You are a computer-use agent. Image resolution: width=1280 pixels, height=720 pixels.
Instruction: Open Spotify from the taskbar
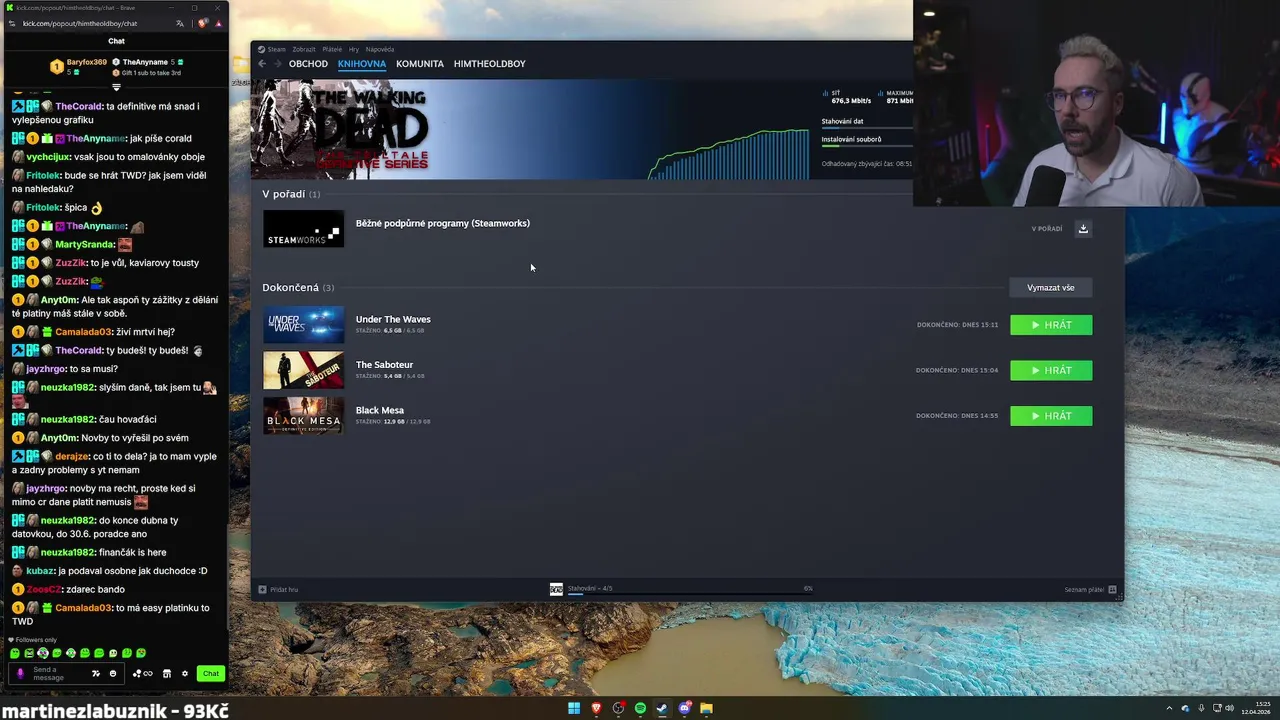pos(640,708)
